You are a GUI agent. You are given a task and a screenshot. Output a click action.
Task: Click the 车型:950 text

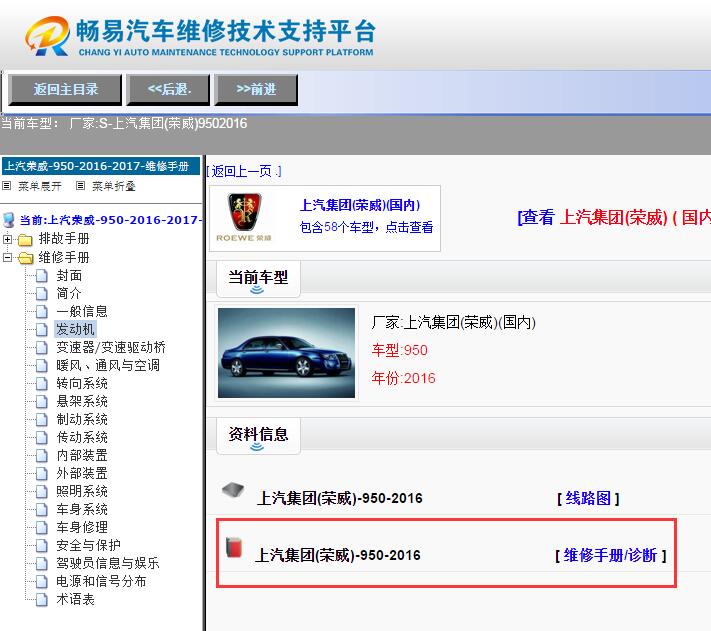399,350
